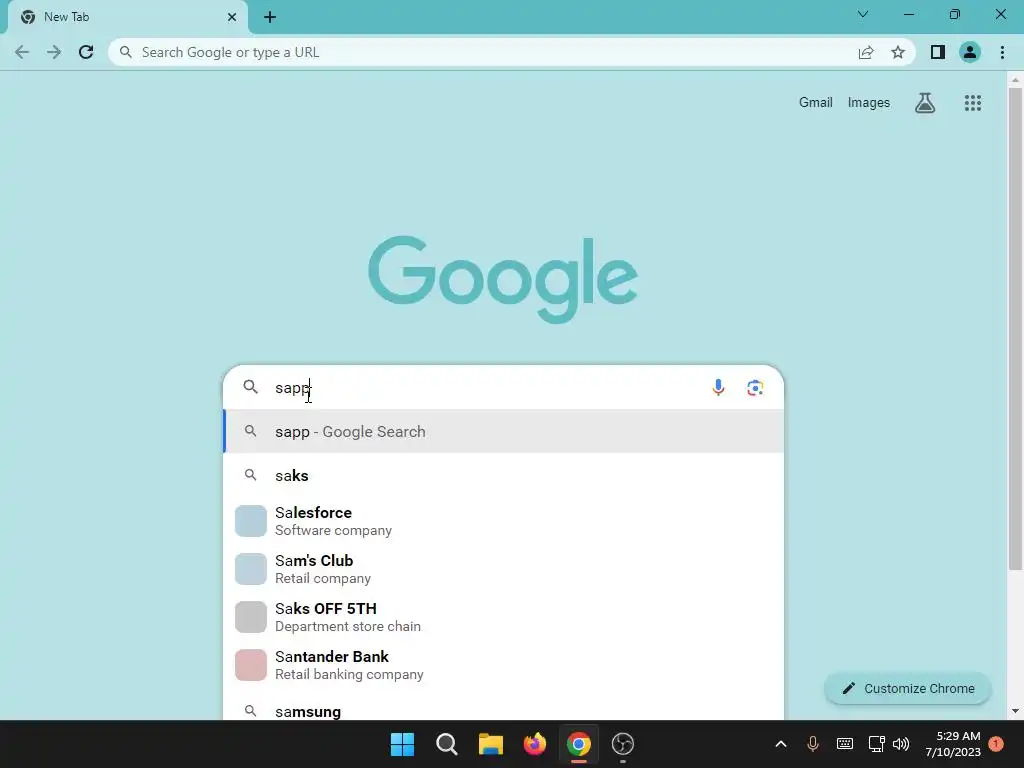Viewport: 1024px width, 768px height.
Task: Open the Chrome profile avatar
Action: pyautogui.click(x=970, y=52)
